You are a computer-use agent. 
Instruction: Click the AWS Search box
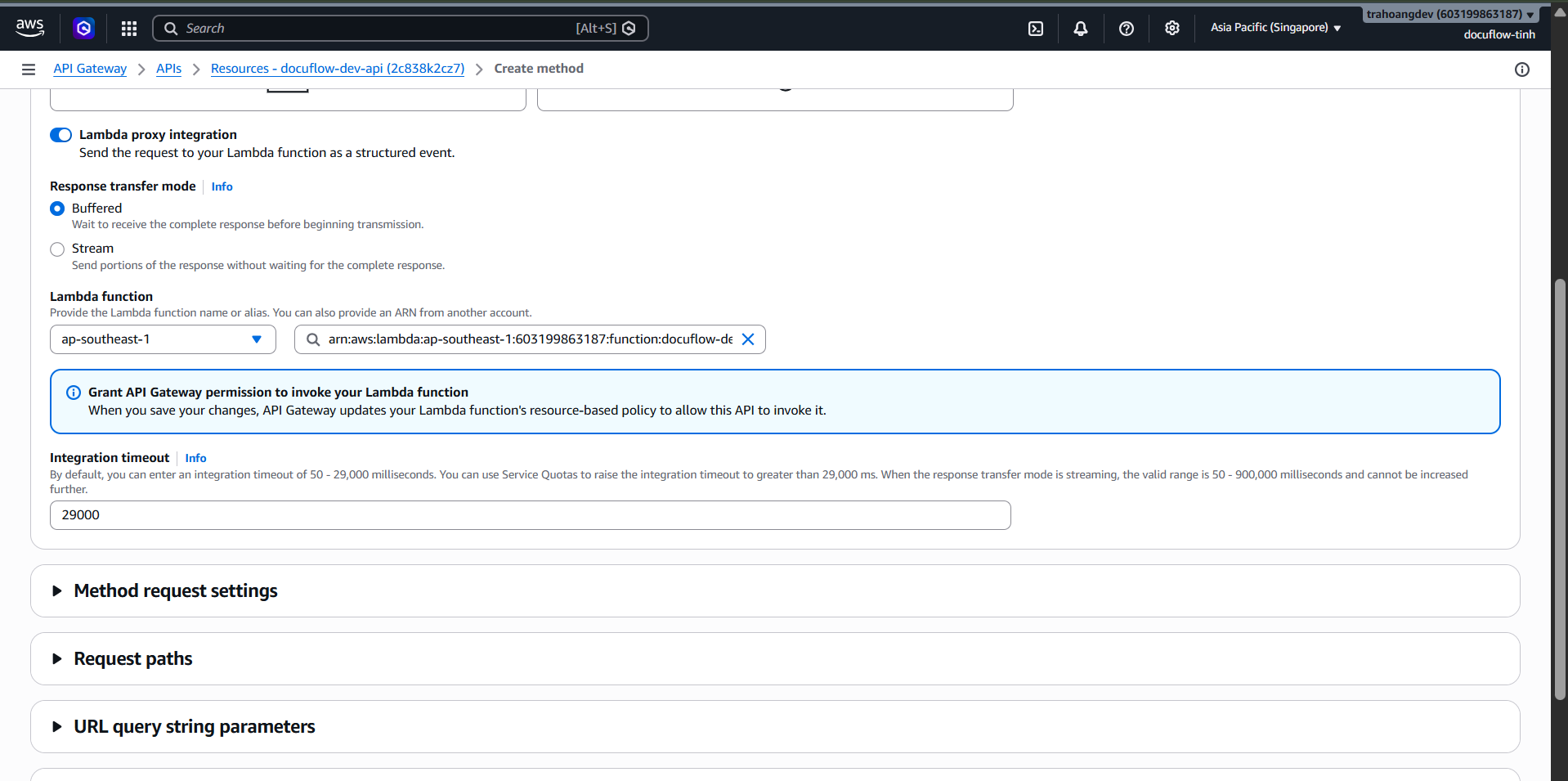pos(401,29)
